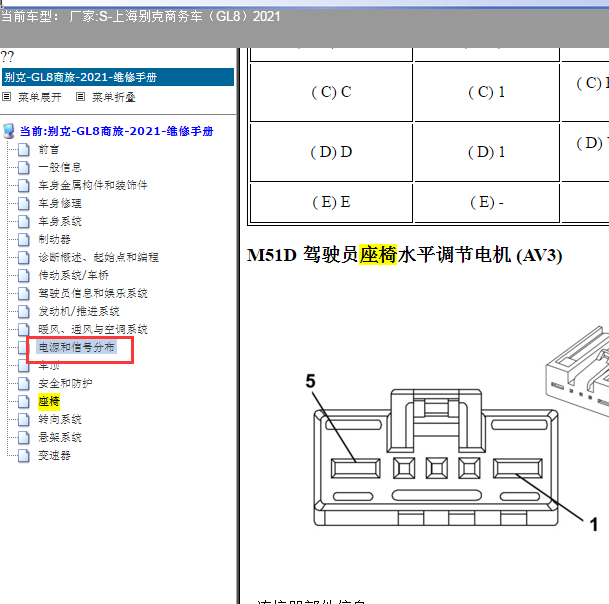Open the 悬架系统 chapter

(x=60, y=437)
